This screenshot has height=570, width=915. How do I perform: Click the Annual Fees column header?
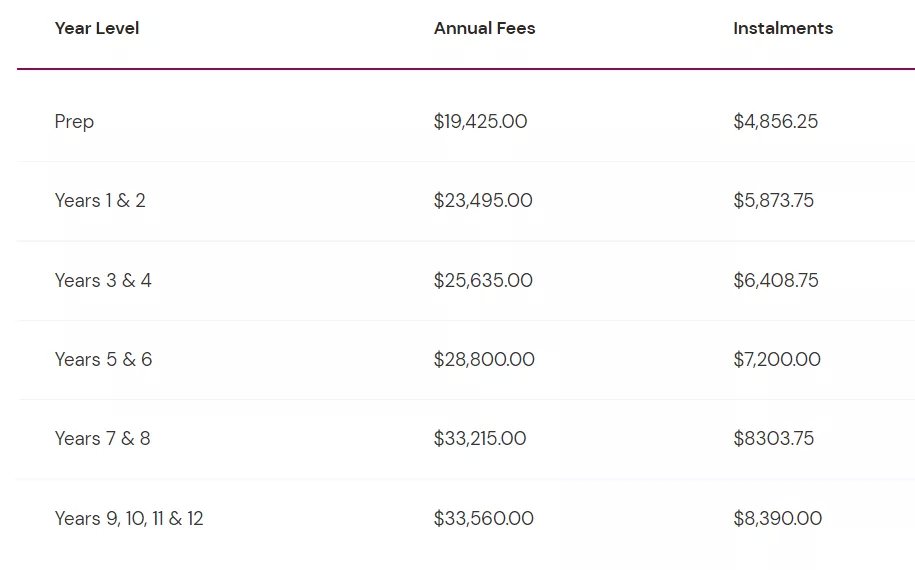[x=484, y=28]
